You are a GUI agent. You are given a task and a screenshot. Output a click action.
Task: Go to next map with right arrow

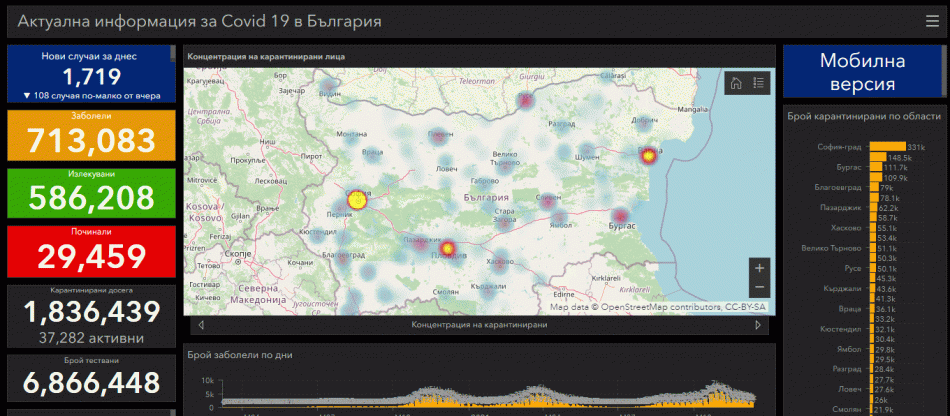click(757, 325)
